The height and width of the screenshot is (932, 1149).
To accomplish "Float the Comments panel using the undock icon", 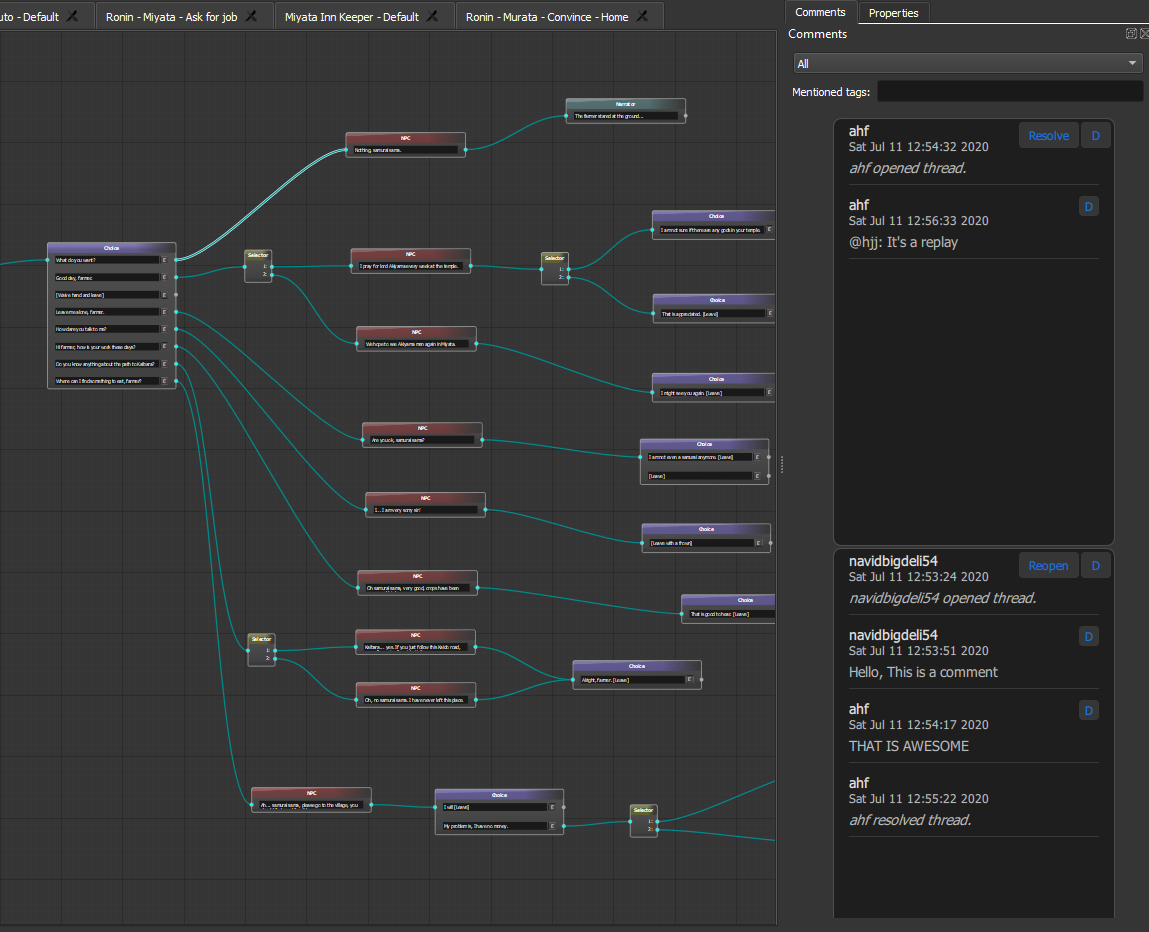I will [x=1131, y=34].
